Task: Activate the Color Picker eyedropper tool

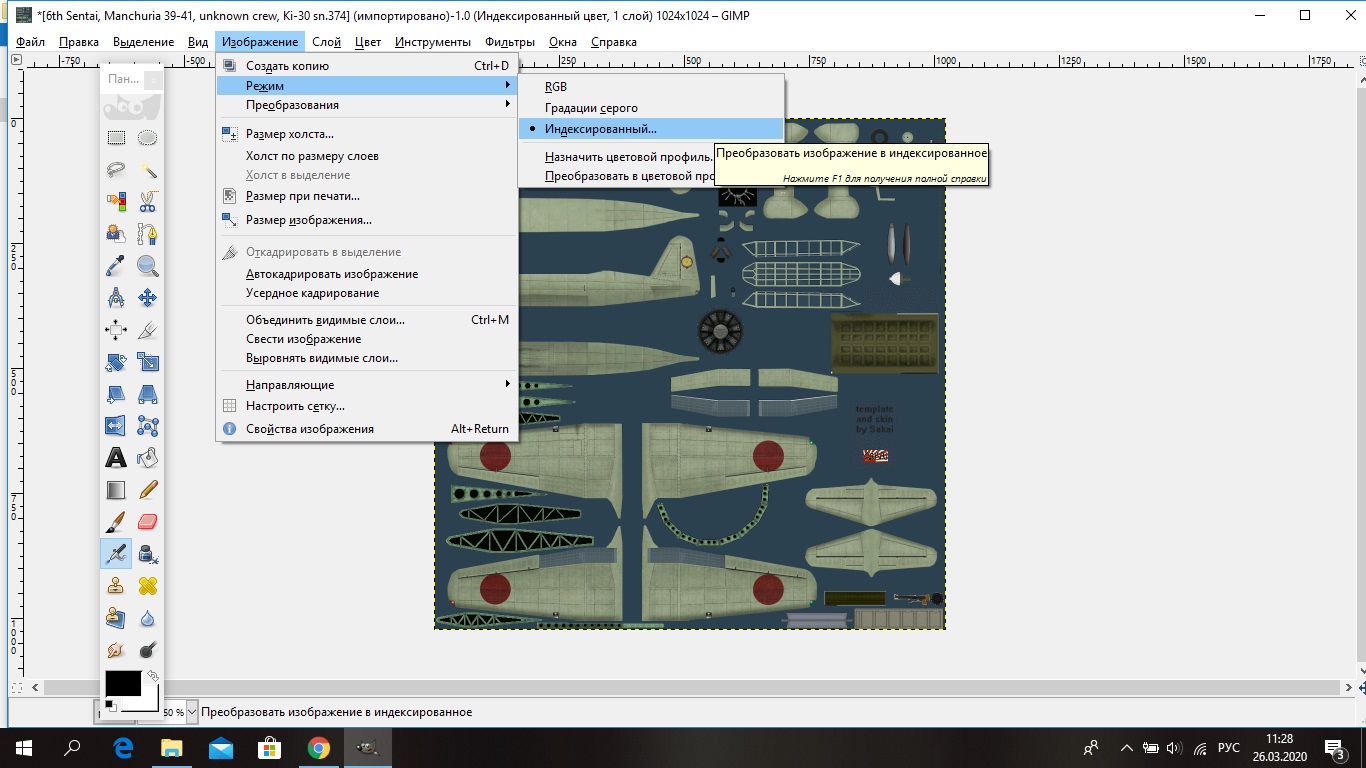Action: (x=116, y=266)
